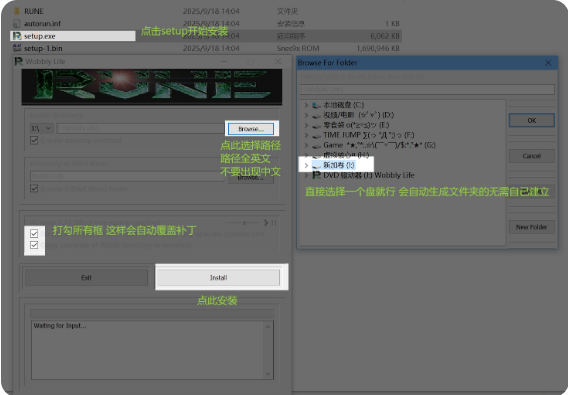The image size is (568, 395).
Task: Click the Install button
Action: tap(218, 278)
